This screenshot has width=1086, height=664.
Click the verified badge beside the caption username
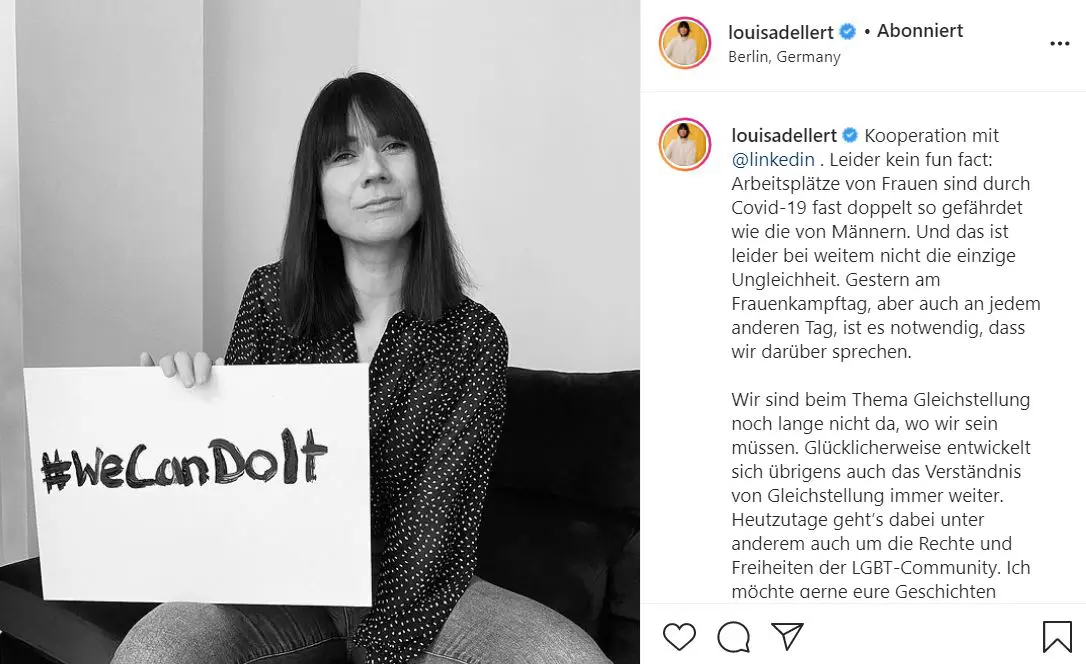[x=850, y=136]
